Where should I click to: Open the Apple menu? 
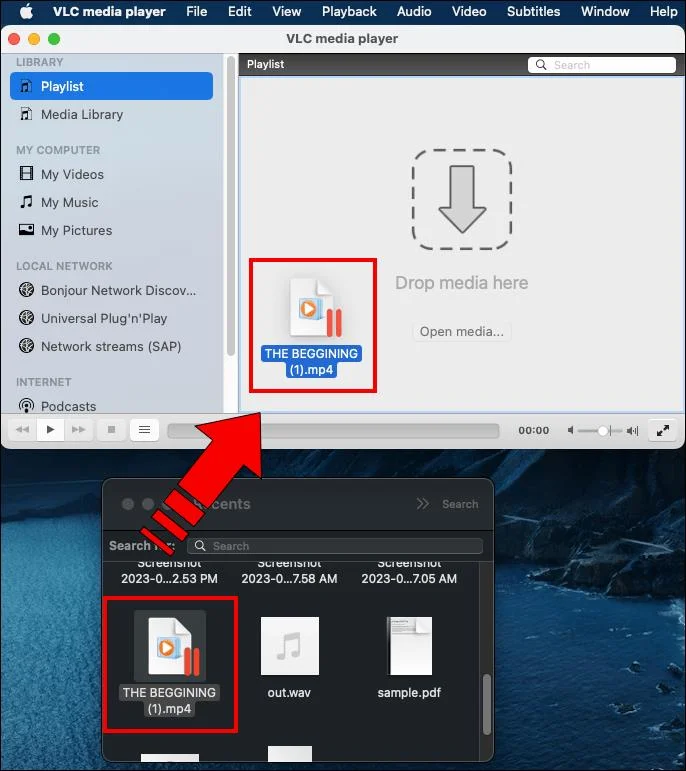pyautogui.click(x=27, y=11)
